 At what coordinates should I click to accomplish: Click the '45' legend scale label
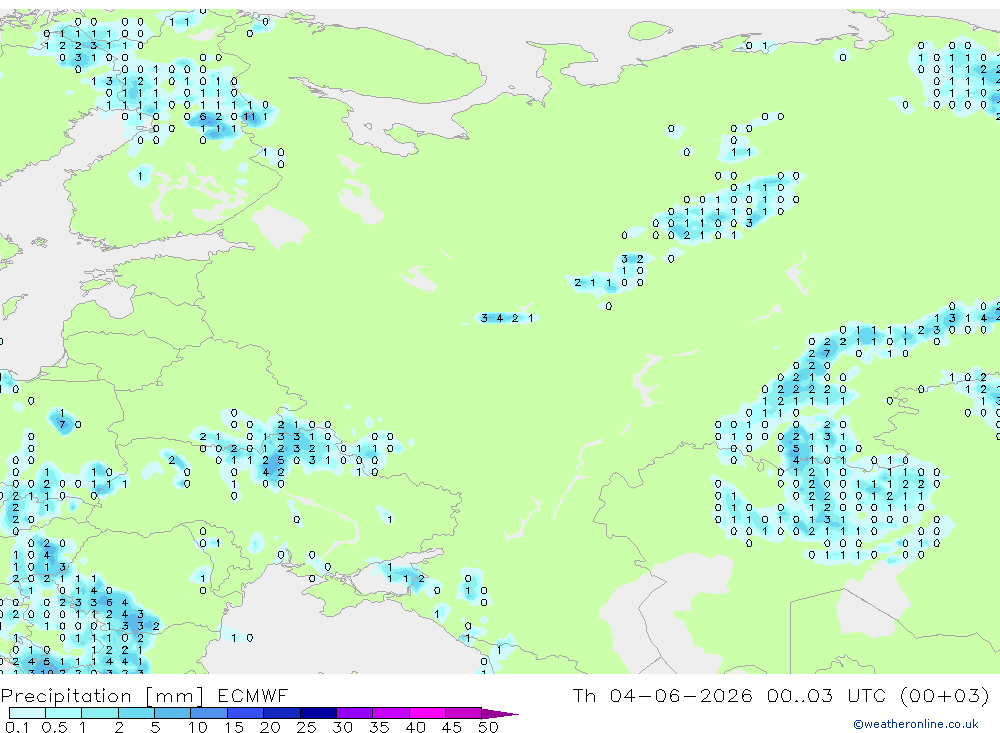pyautogui.click(x=452, y=727)
